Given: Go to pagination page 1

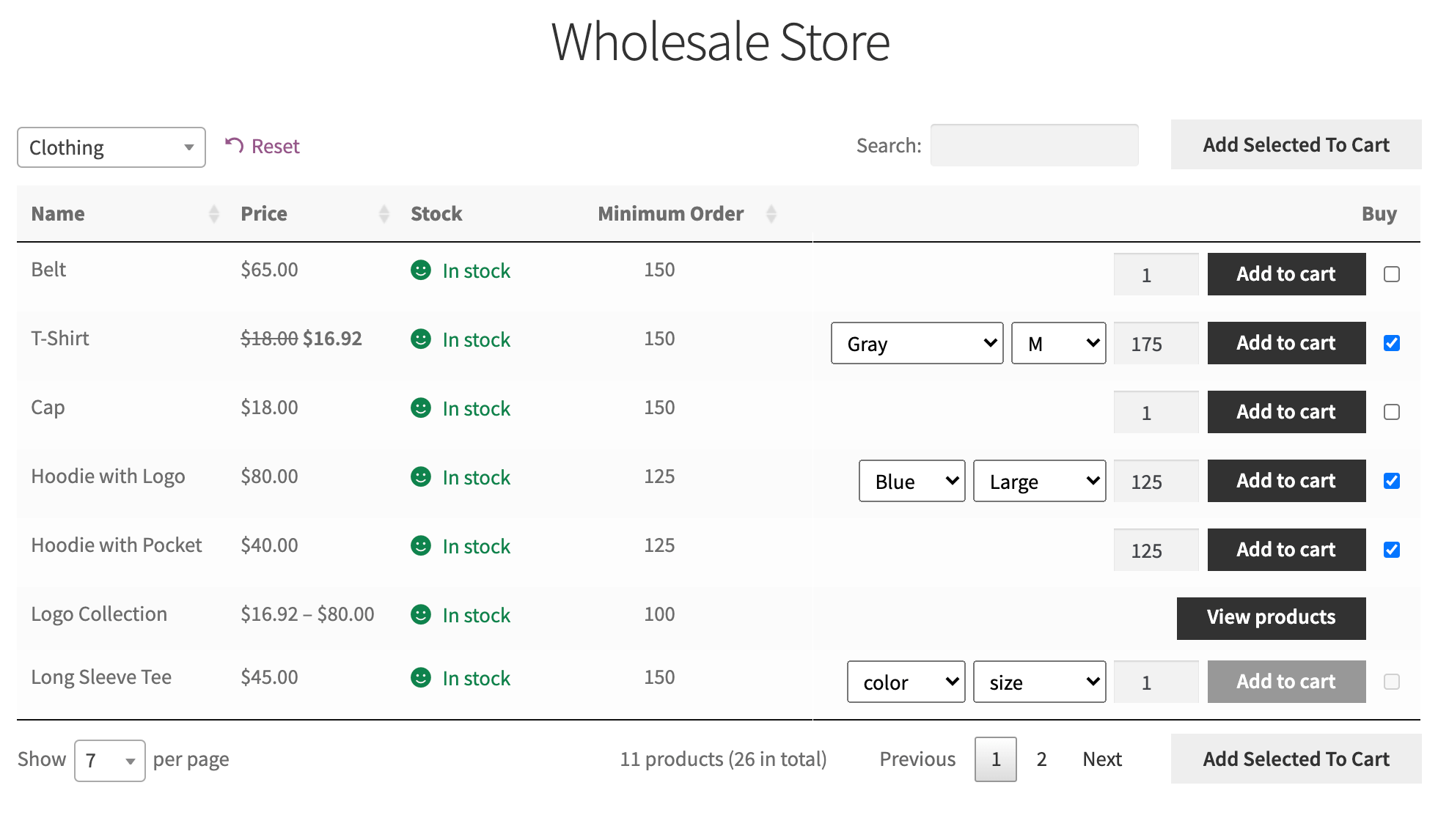Looking at the screenshot, I should (x=996, y=759).
